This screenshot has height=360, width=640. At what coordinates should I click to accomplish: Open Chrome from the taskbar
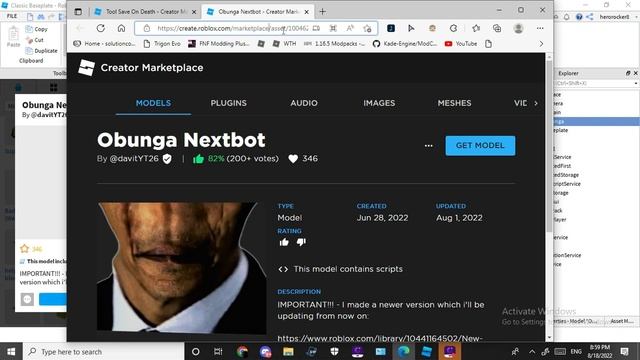click(x=242, y=351)
